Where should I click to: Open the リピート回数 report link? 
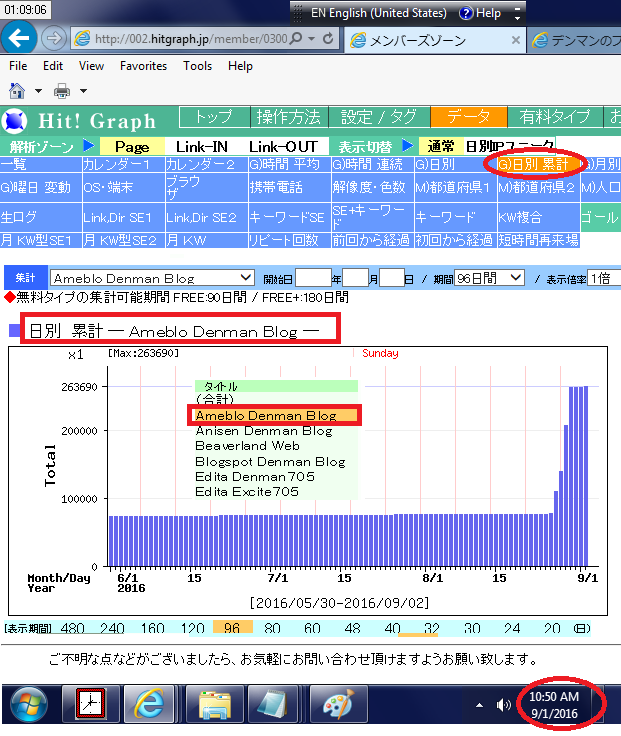pyautogui.click(x=290, y=240)
